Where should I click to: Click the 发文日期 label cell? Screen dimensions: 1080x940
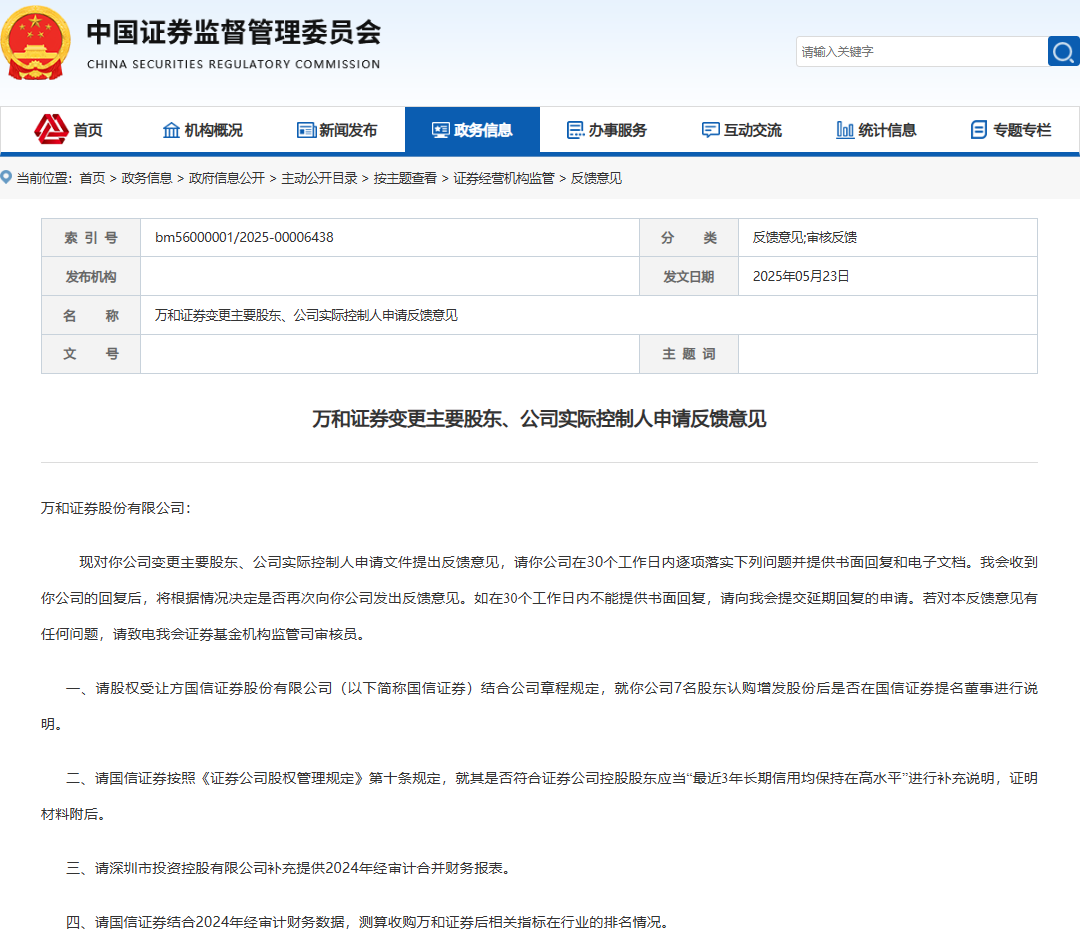[x=689, y=276]
